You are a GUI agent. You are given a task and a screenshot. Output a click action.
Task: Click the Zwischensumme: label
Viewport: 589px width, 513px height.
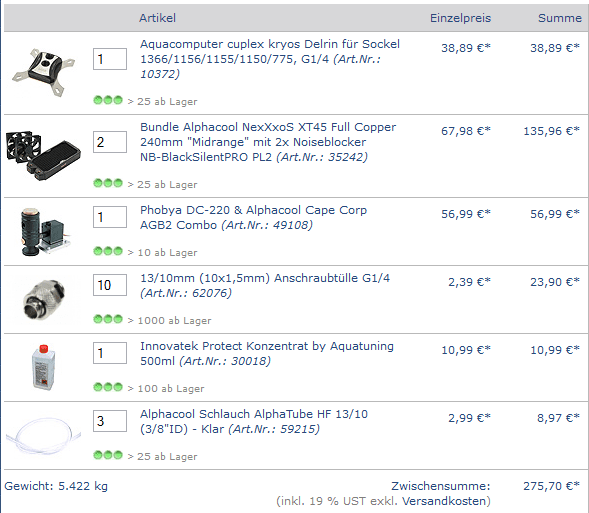[441, 486]
